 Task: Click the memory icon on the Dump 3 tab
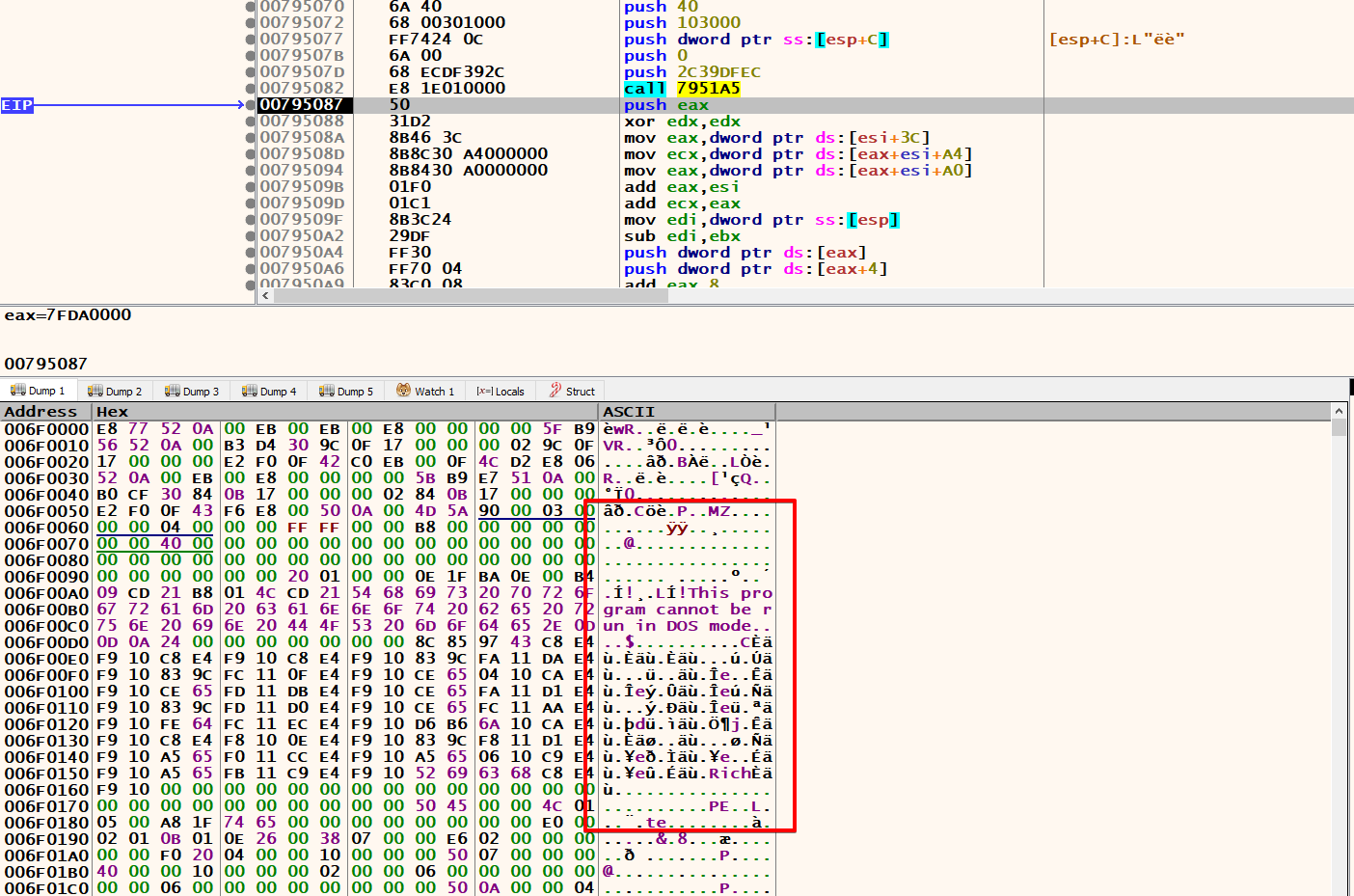[173, 391]
